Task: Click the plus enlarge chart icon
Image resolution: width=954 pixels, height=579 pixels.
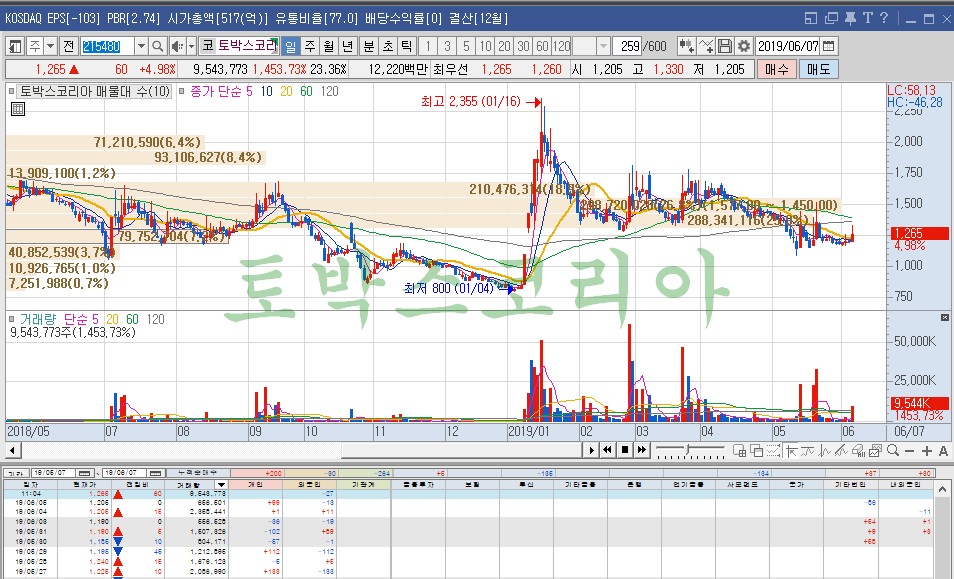Action: coord(927,451)
